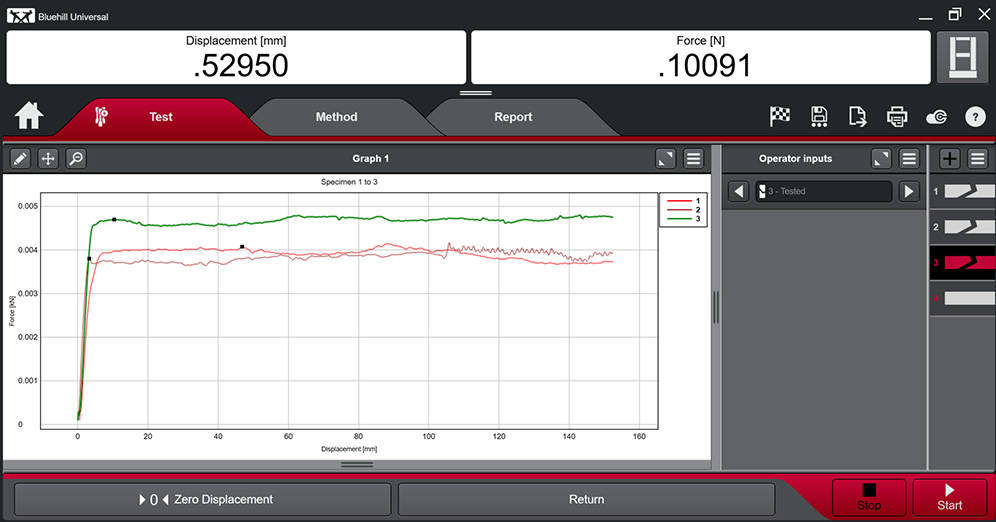Select specimen 2 in the specimen list
Viewport: 996px width, 522px height.
[962, 227]
